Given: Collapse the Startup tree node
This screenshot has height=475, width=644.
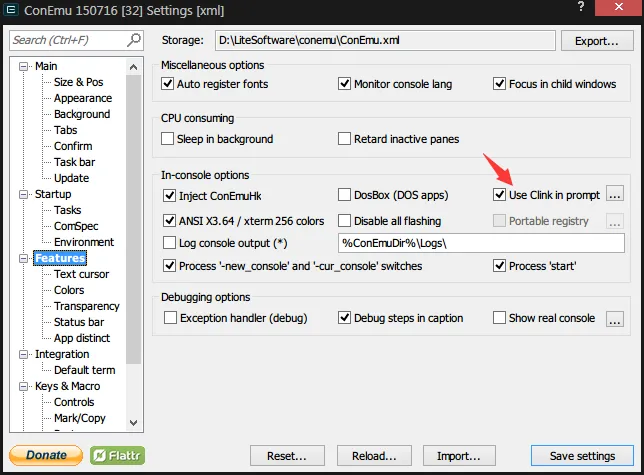Looking at the screenshot, I should (24, 194).
